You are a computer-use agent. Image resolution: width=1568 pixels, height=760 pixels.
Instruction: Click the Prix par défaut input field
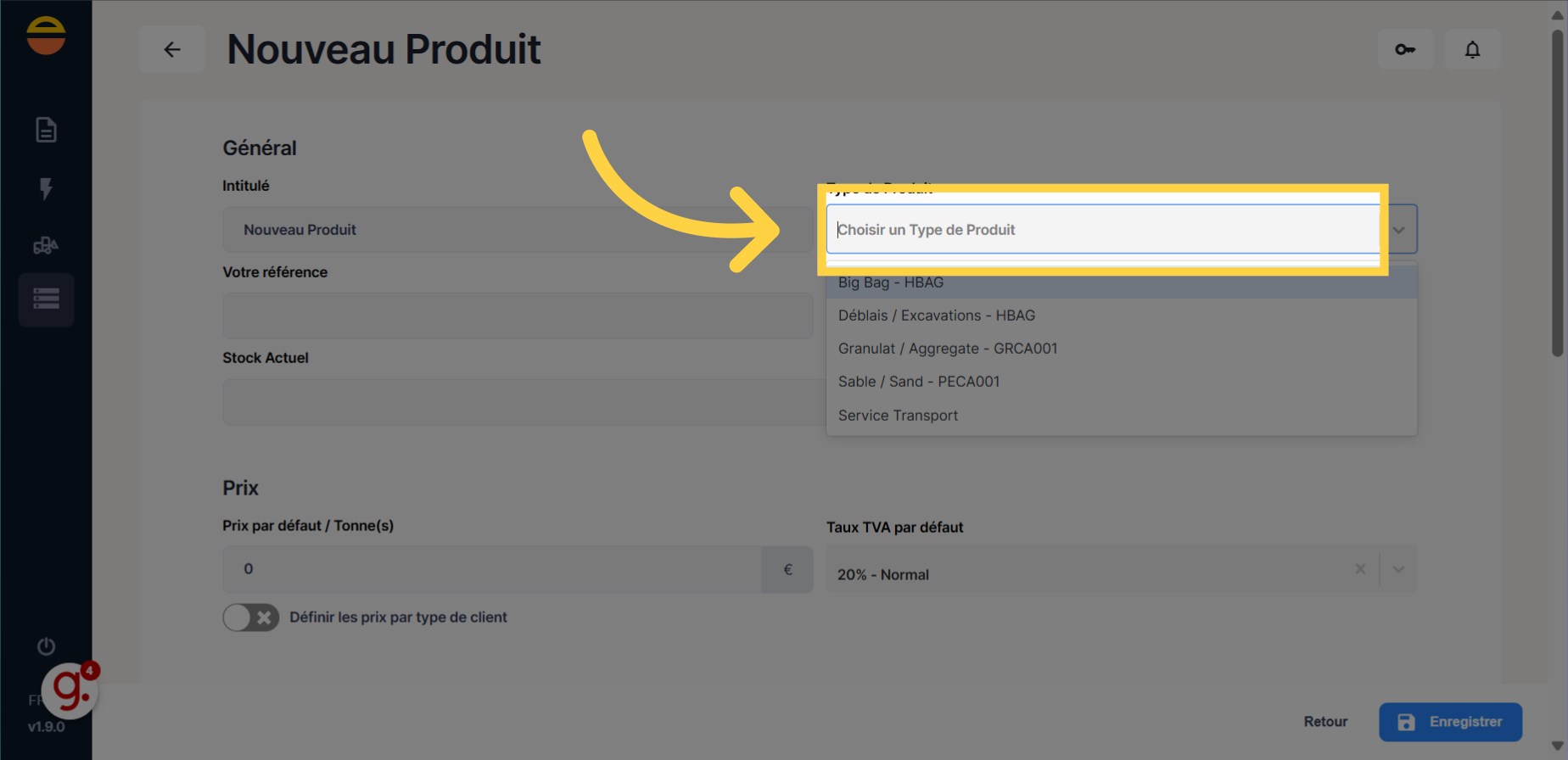click(492, 569)
